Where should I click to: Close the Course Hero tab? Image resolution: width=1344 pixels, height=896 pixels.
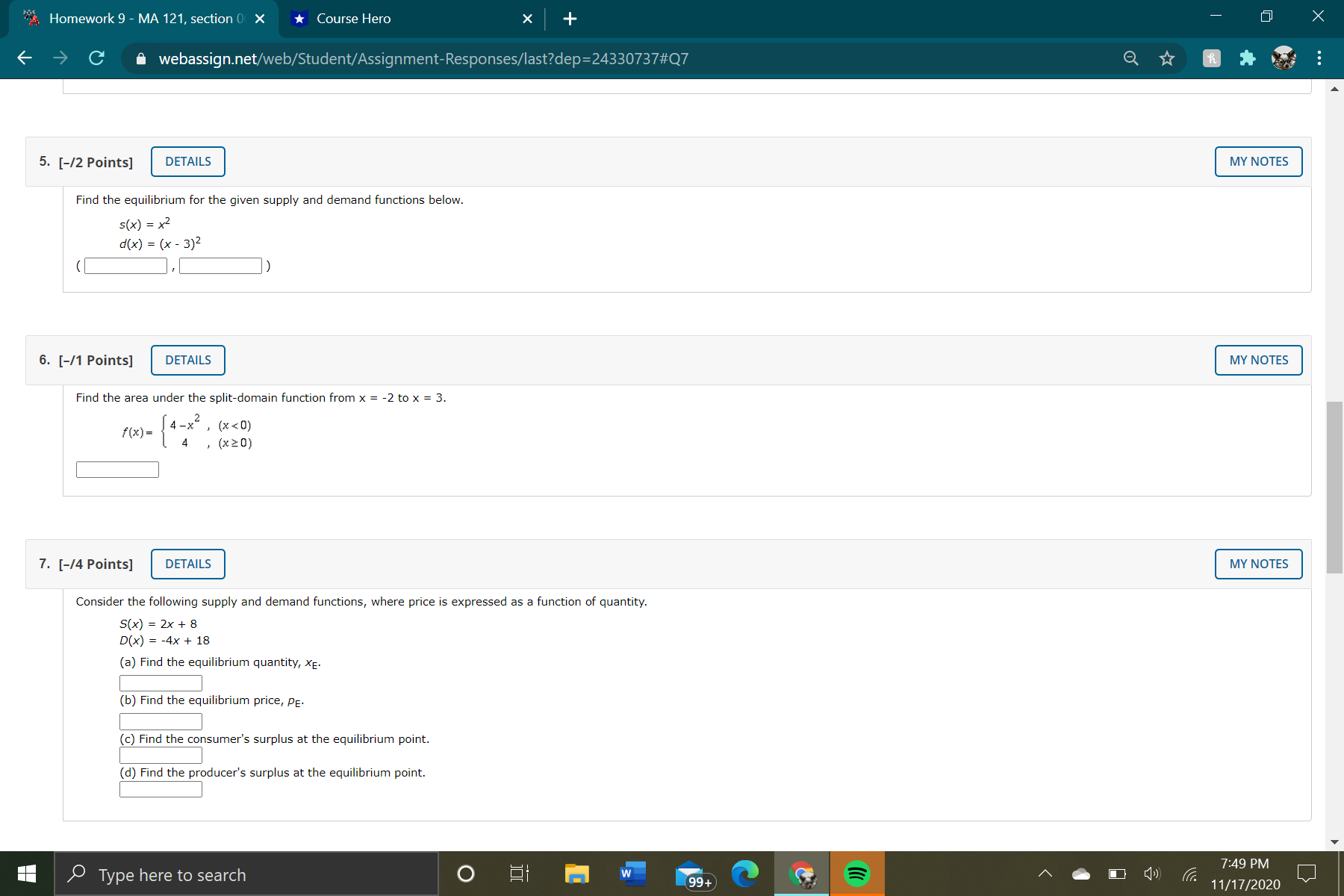(527, 19)
